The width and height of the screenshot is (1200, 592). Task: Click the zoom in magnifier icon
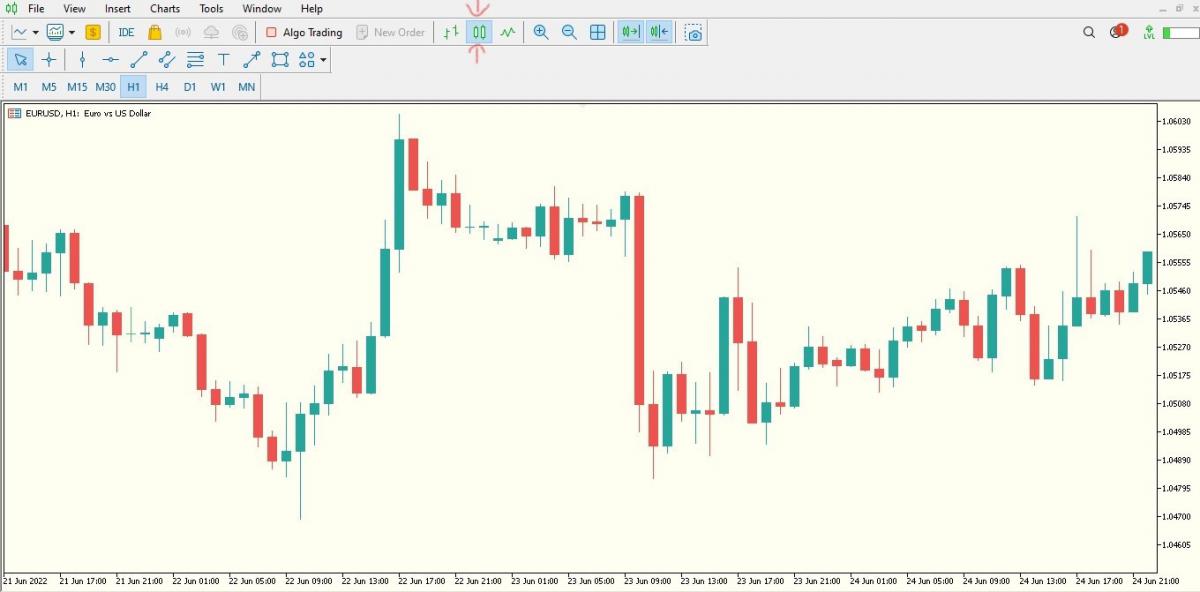tap(541, 32)
